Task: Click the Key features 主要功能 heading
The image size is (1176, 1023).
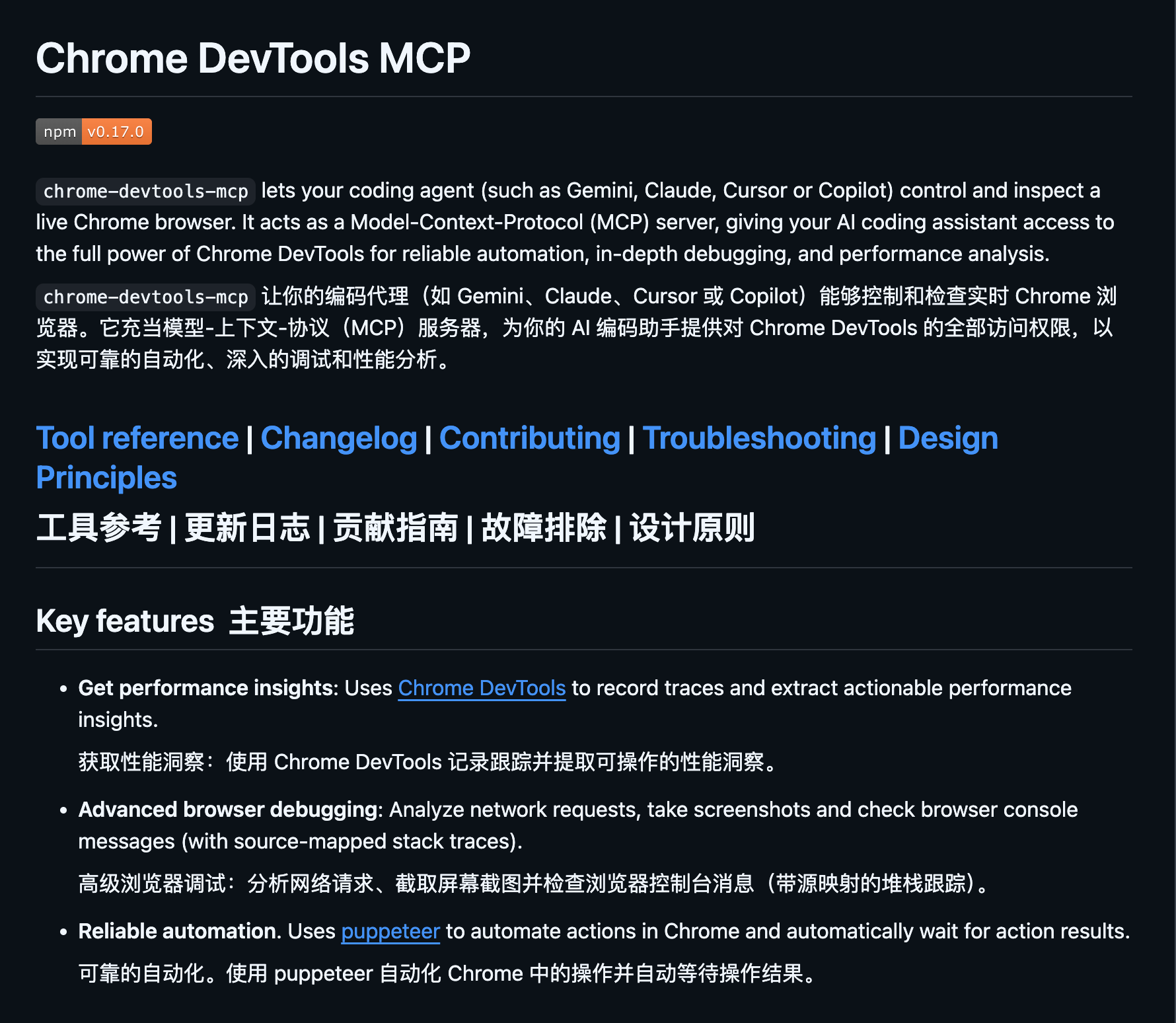Action: point(195,621)
